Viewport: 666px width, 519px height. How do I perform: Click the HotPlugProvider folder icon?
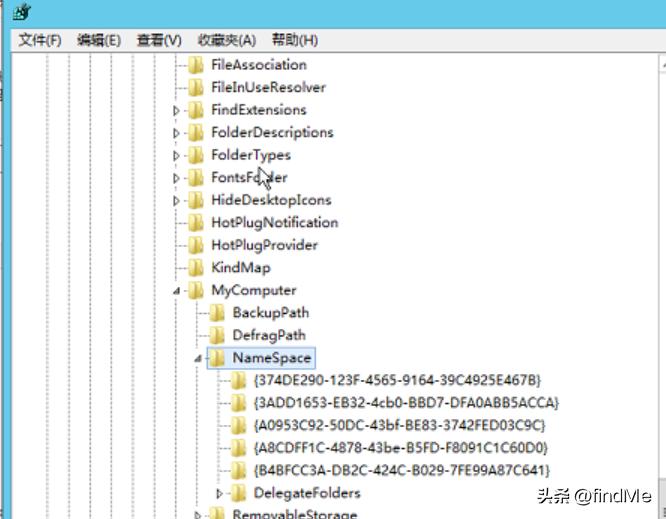click(196, 245)
